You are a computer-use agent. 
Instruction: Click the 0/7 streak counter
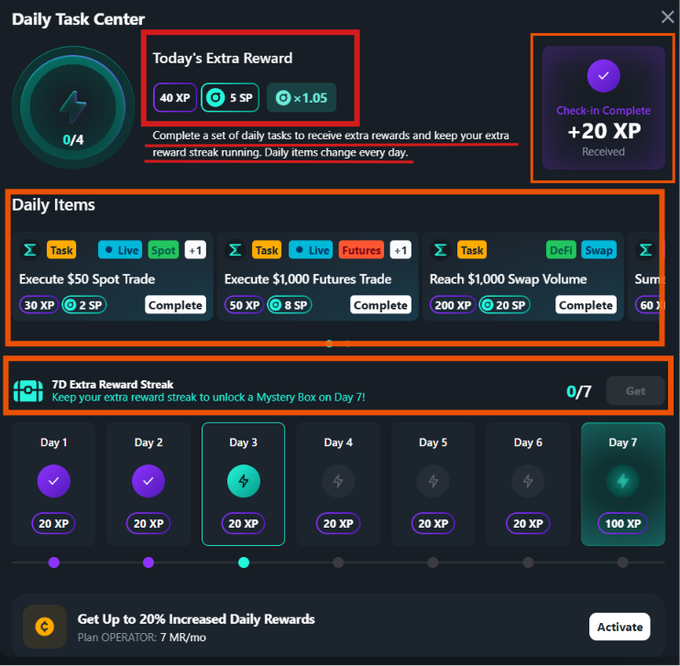coord(579,392)
